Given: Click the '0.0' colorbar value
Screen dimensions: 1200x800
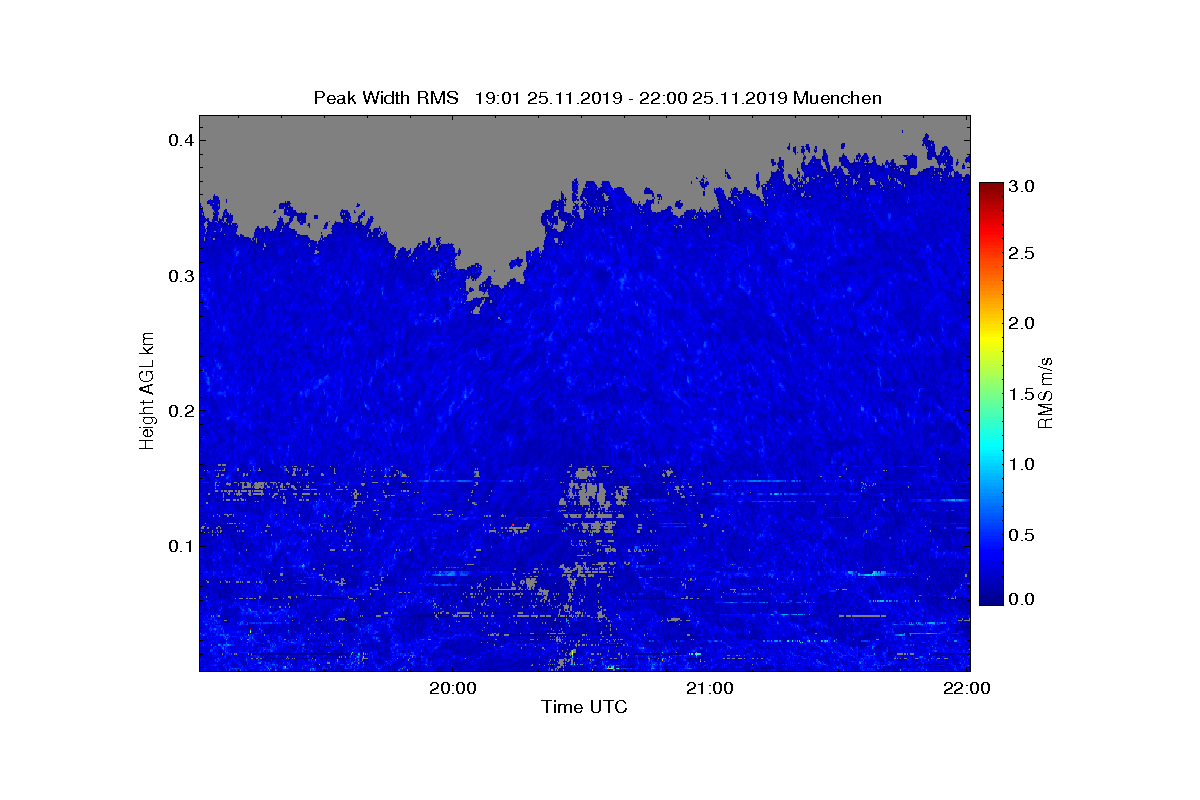Looking at the screenshot, I should coord(1021,599).
